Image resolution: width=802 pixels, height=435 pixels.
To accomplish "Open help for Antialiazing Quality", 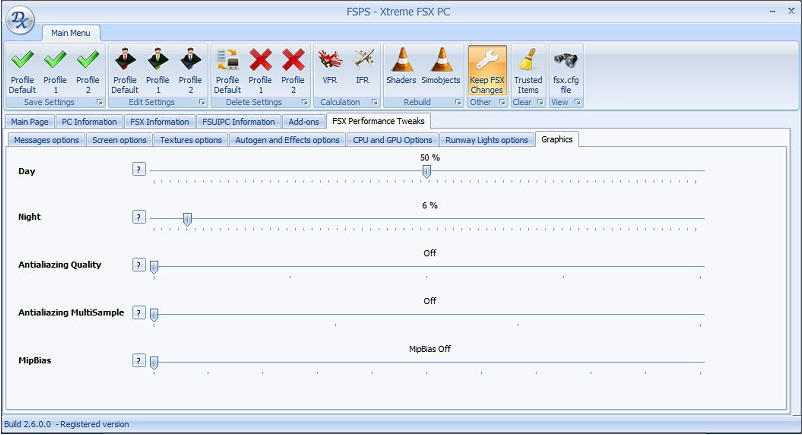I will [139, 265].
